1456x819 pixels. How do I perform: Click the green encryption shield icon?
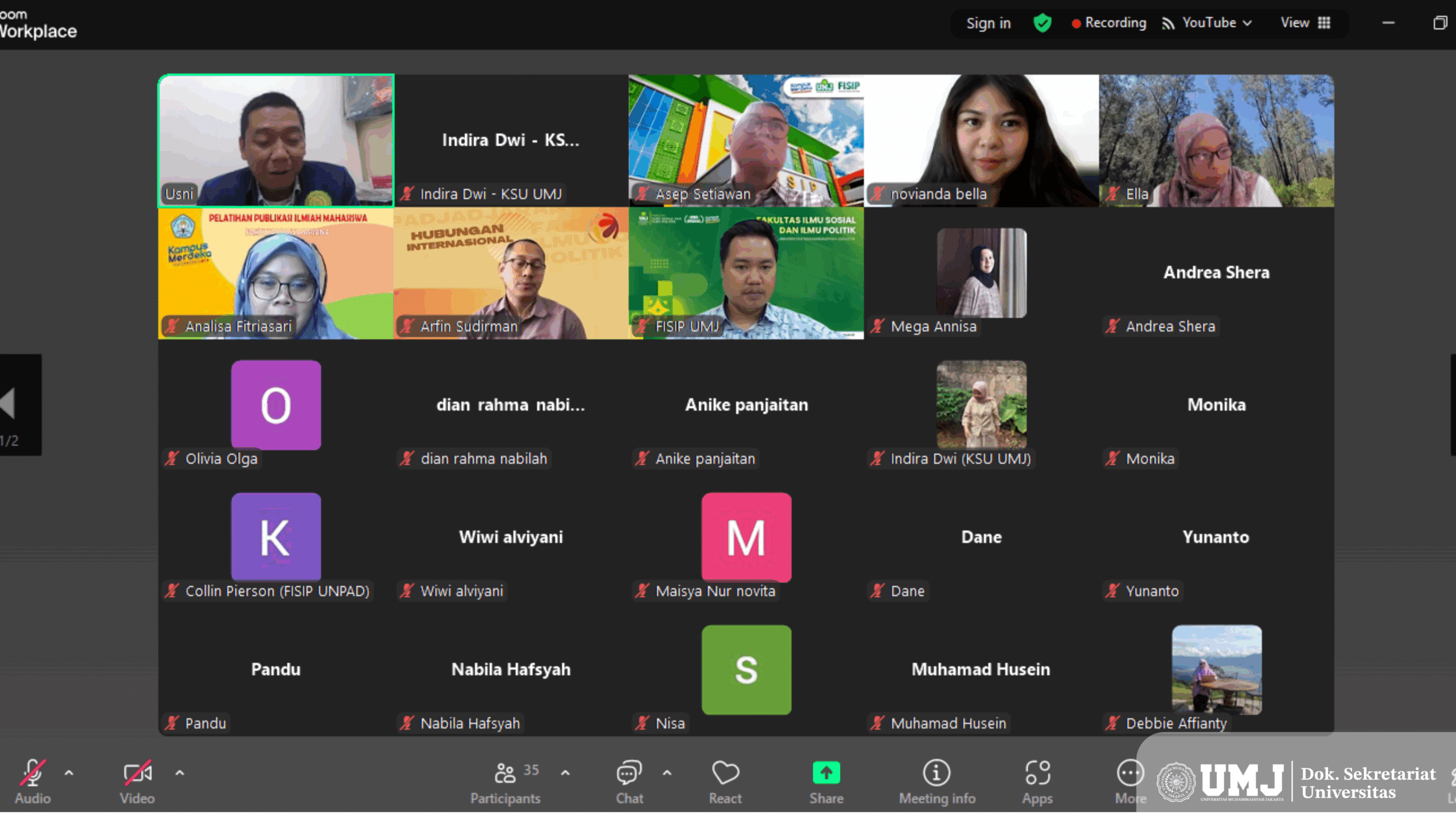(1042, 23)
